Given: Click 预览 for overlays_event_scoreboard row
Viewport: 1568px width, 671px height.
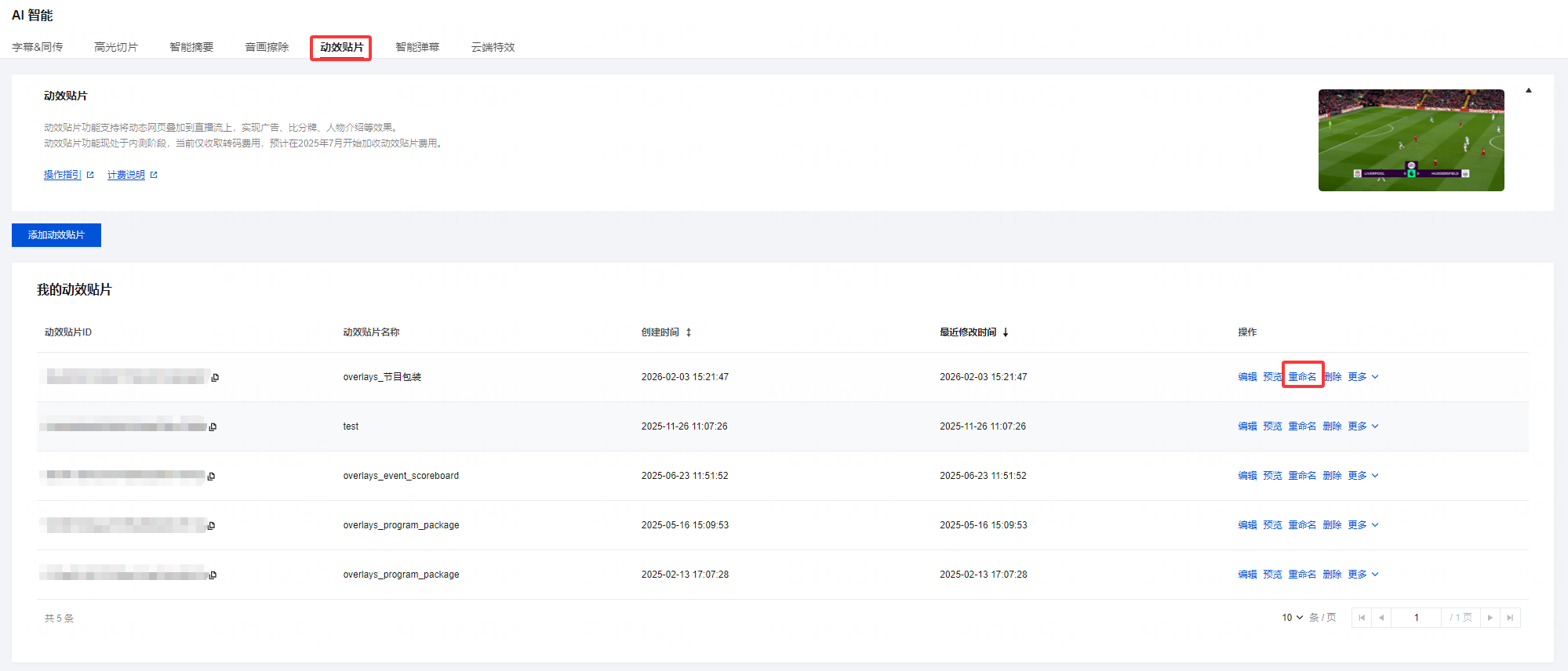Looking at the screenshot, I should coord(1272,476).
